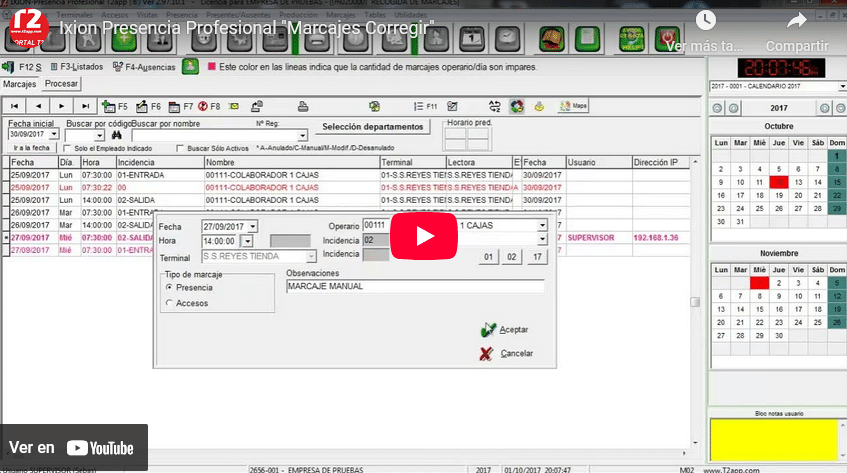Enable Buscar Sólo Activos checkbox

click(180, 148)
